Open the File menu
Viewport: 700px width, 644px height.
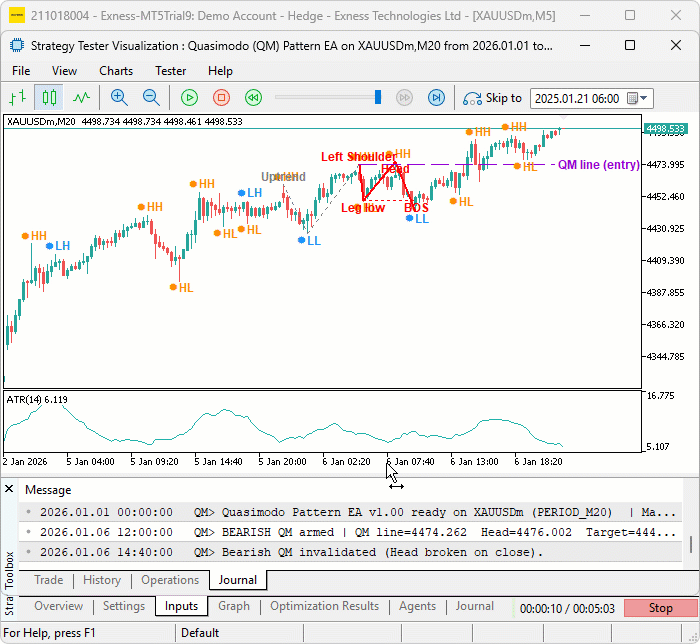(21, 71)
